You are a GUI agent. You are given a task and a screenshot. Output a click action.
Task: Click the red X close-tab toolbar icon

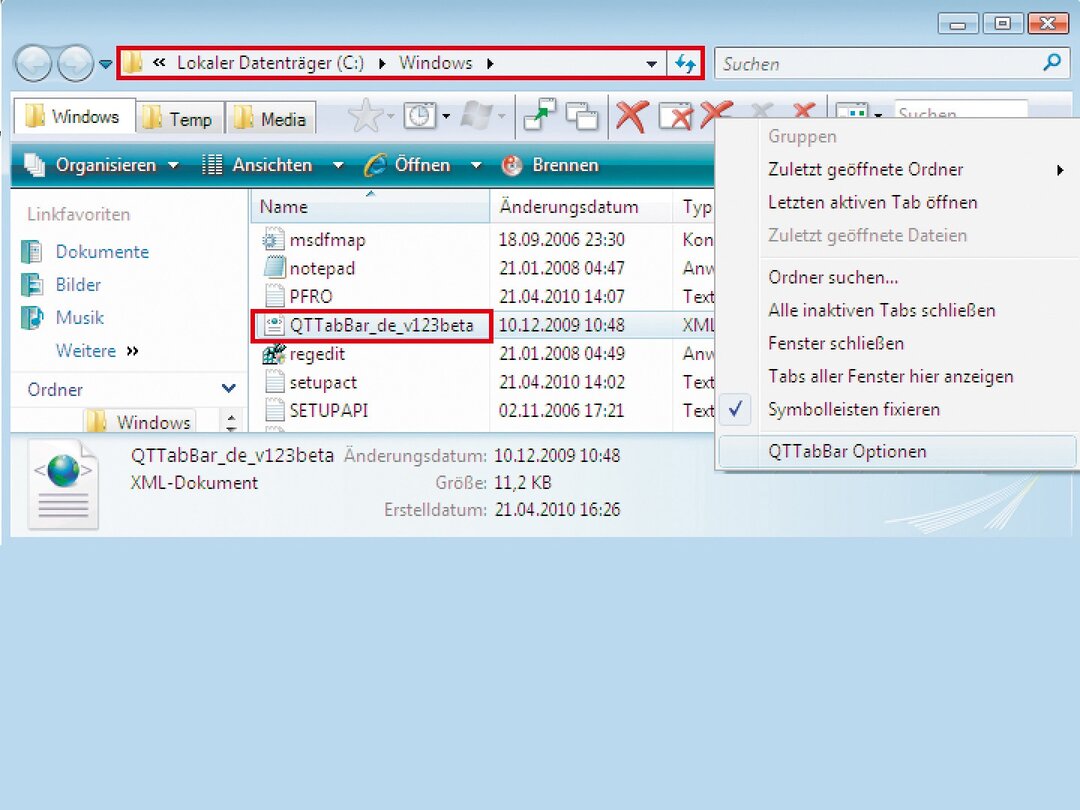[630, 117]
